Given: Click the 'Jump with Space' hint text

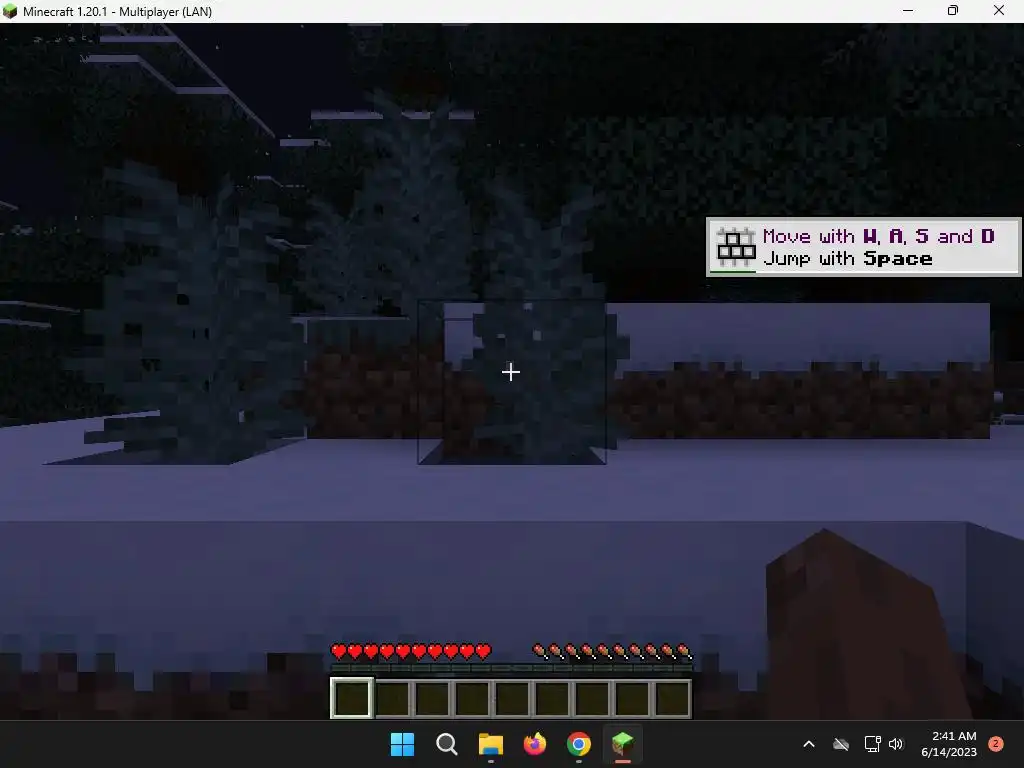Looking at the screenshot, I should pos(848,259).
